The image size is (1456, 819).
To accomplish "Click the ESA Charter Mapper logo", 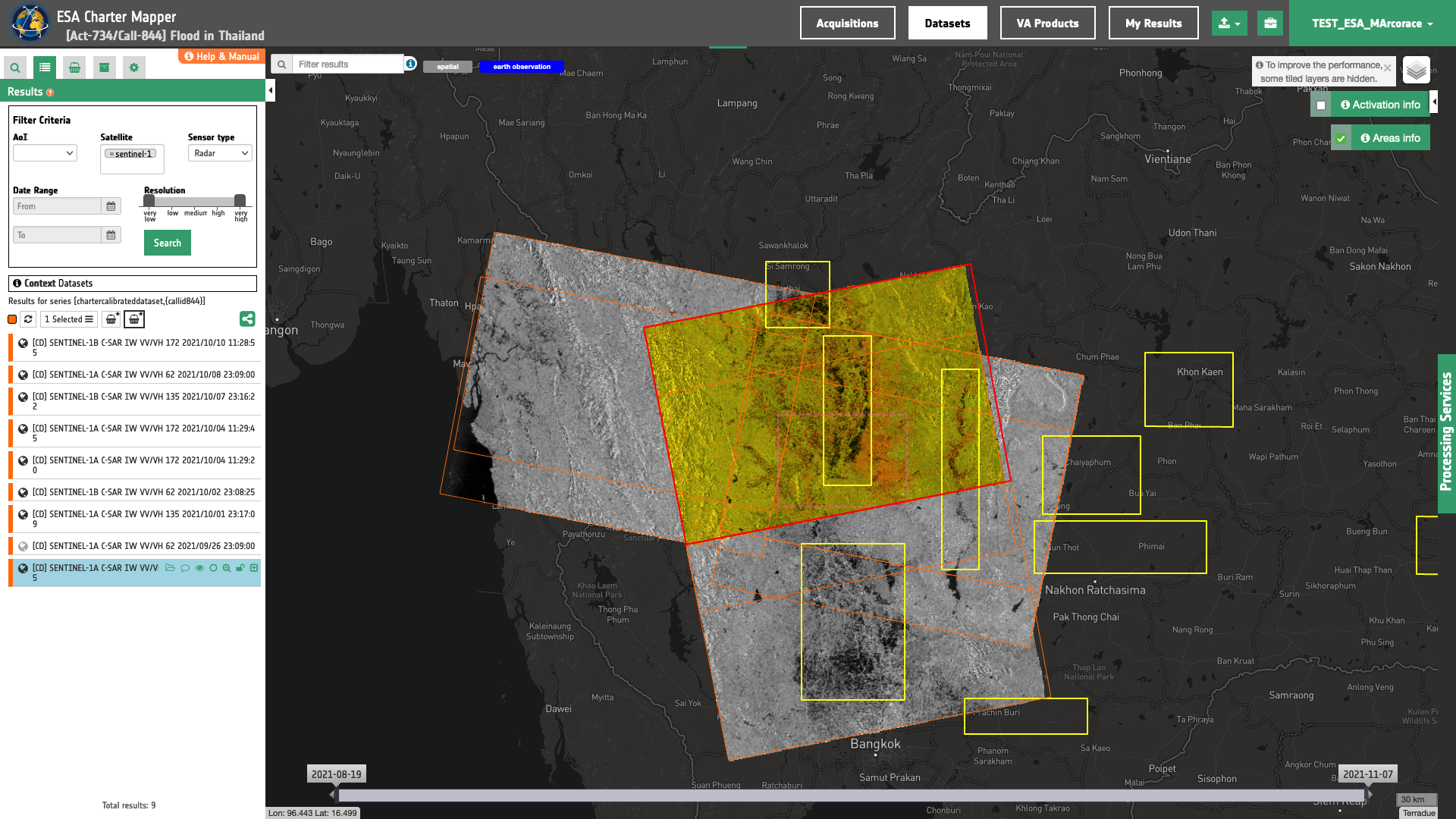I will (x=29, y=23).
